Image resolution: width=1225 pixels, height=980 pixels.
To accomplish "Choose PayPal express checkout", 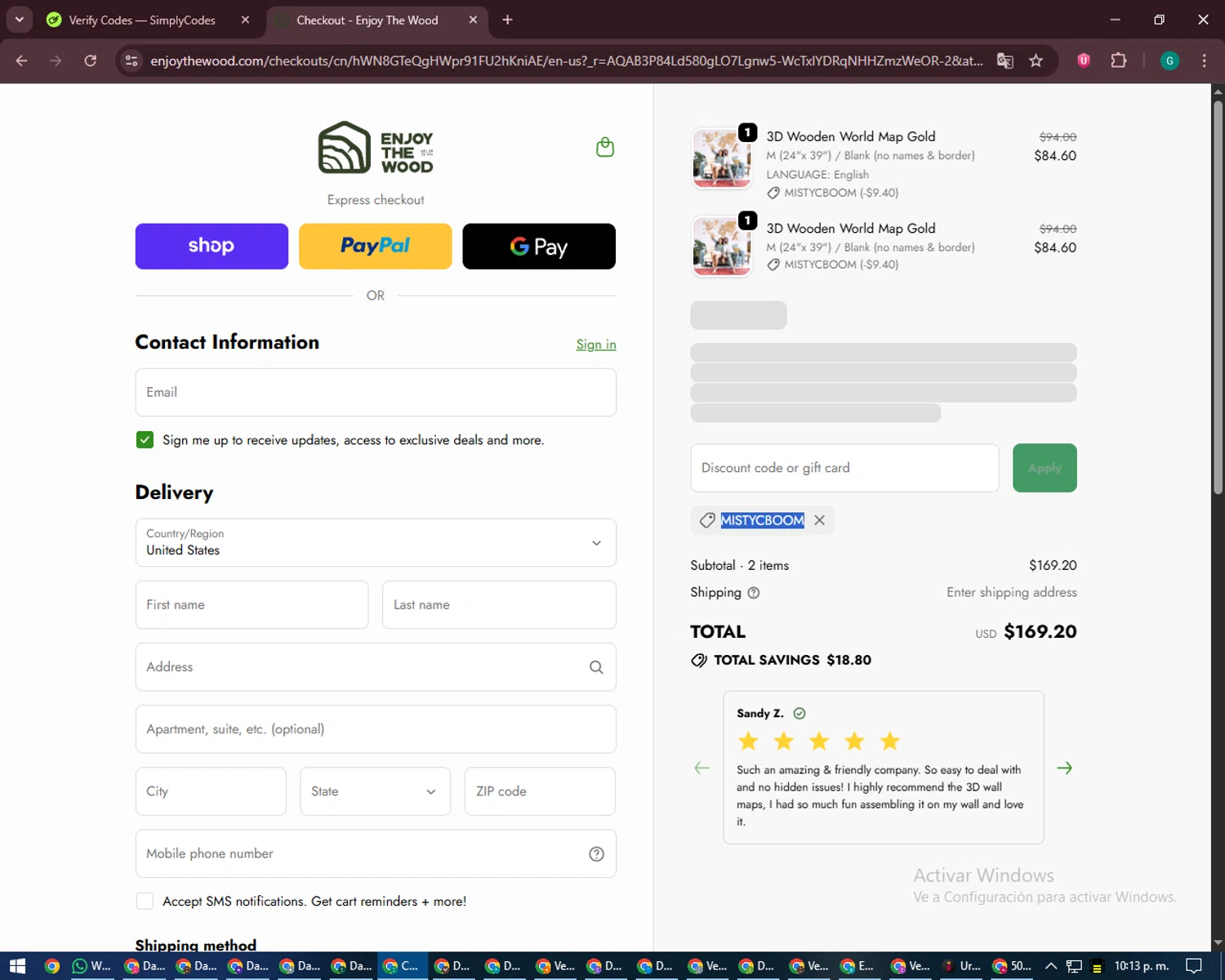I will point(376,246).
